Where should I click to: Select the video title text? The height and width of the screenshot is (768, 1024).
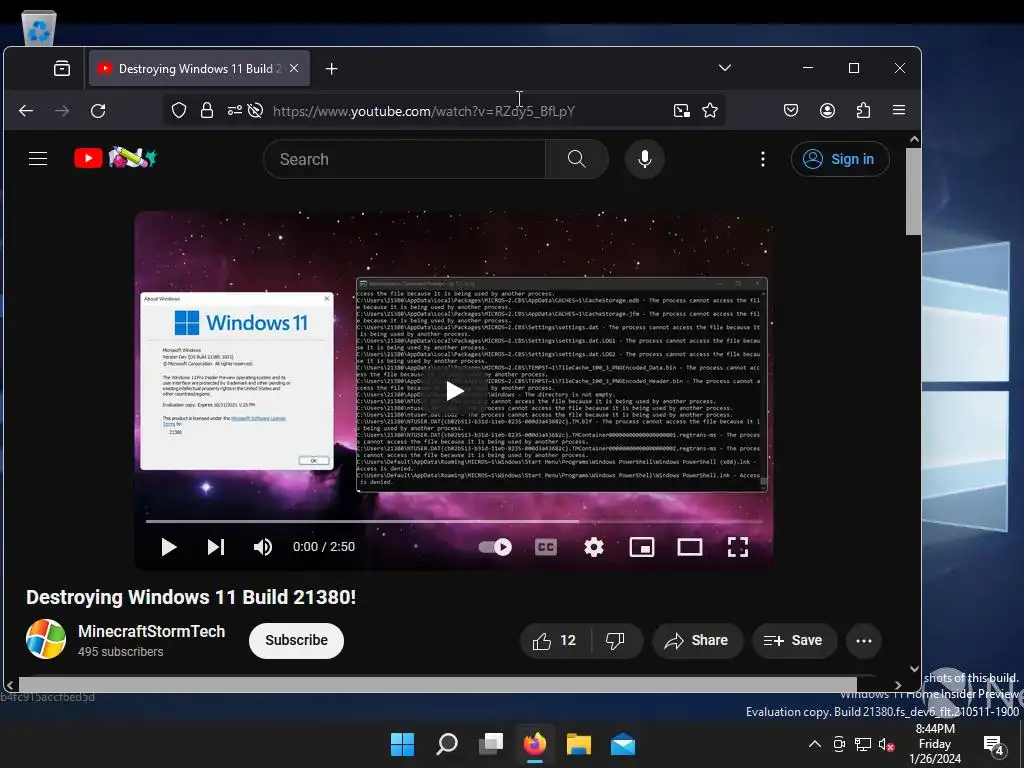pos(191,597)
